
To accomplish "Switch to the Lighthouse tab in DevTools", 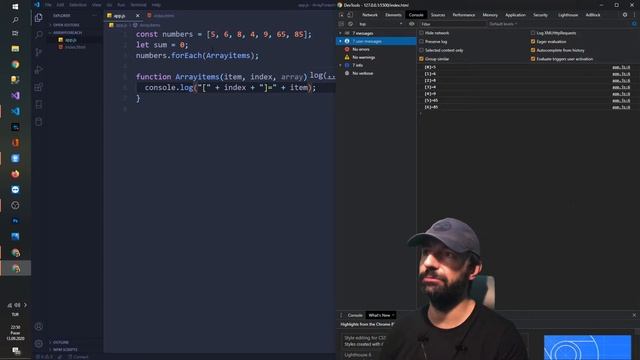I will pyautogui.click(x=568, y=15).
